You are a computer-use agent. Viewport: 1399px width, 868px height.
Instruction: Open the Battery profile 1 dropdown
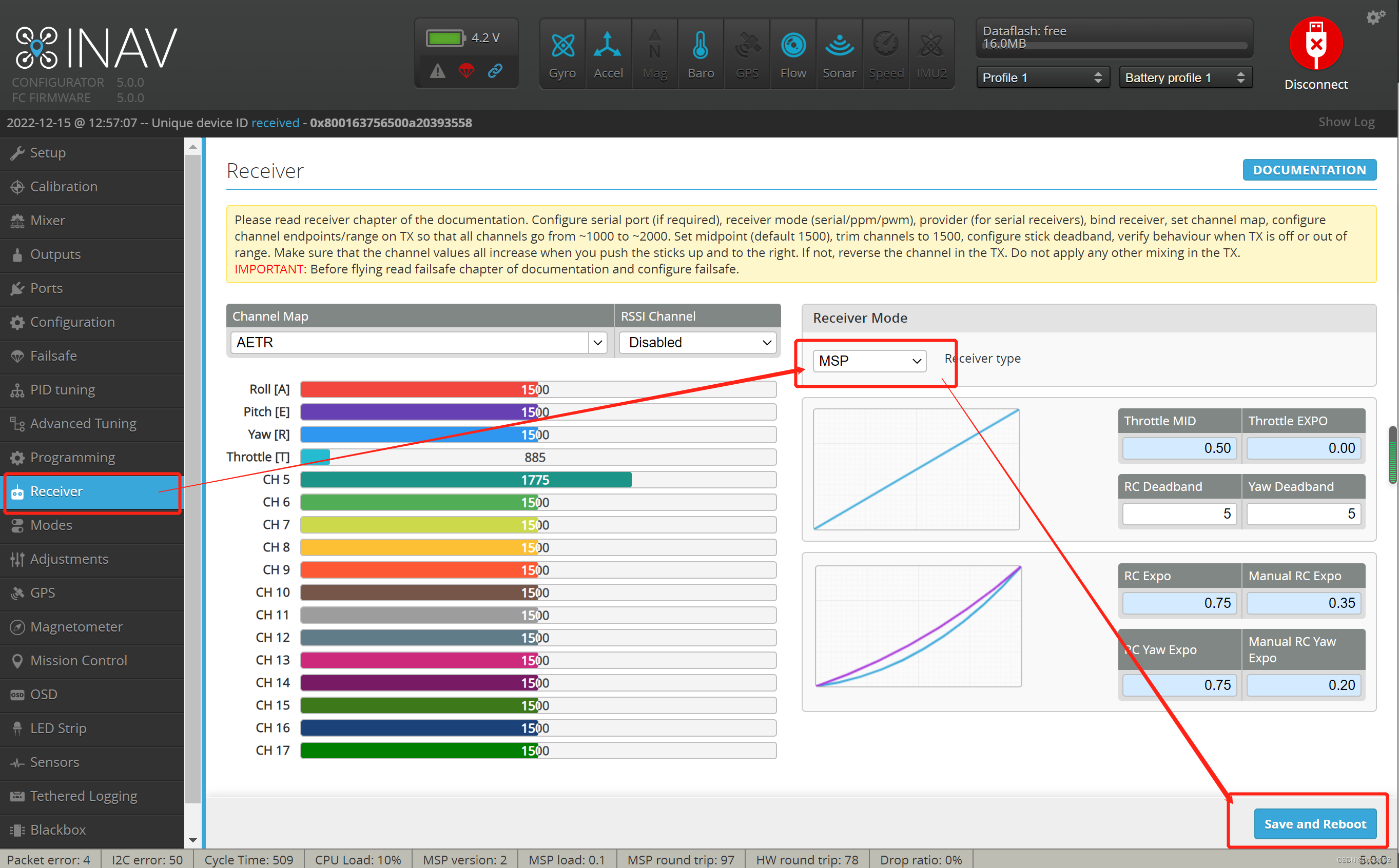[x=1185, y=77]
